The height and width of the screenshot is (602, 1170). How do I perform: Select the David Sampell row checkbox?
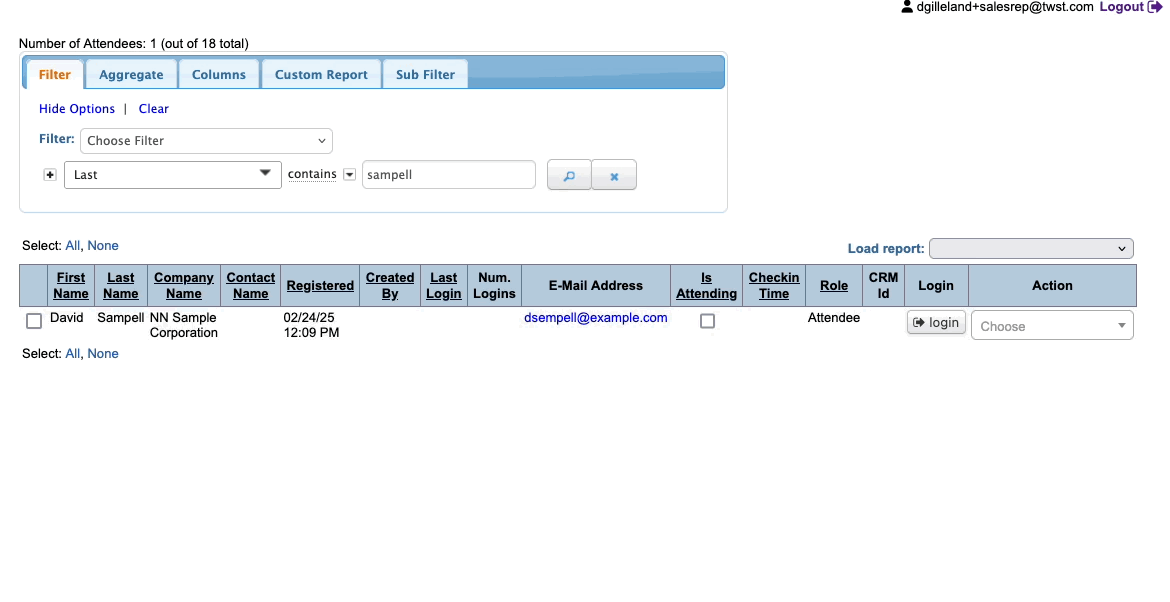click(x=34, y=321)
